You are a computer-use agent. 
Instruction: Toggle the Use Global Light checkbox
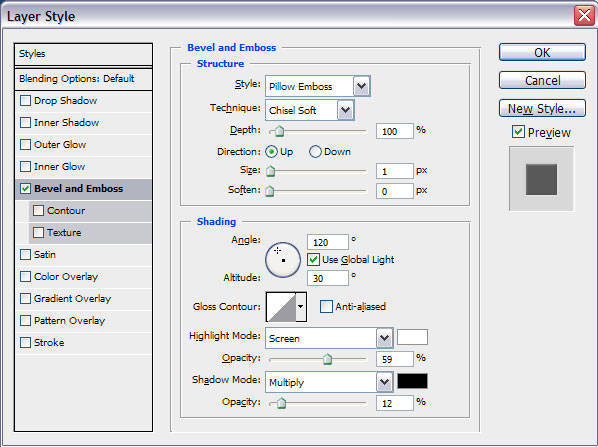(x=313, y=260)
